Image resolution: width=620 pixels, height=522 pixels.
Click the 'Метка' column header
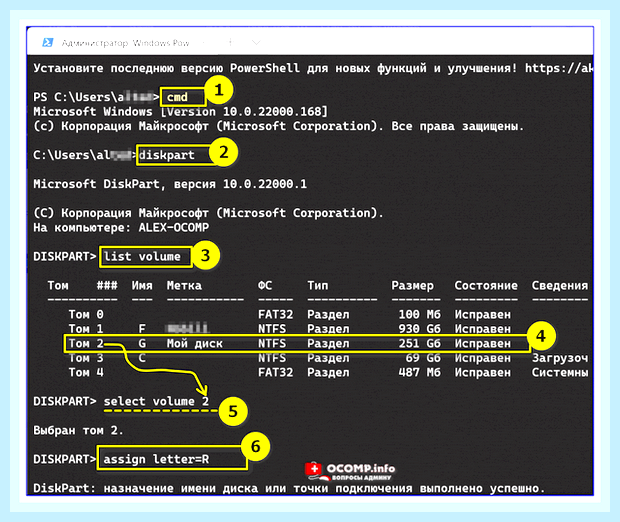click(x=184, y=286)
